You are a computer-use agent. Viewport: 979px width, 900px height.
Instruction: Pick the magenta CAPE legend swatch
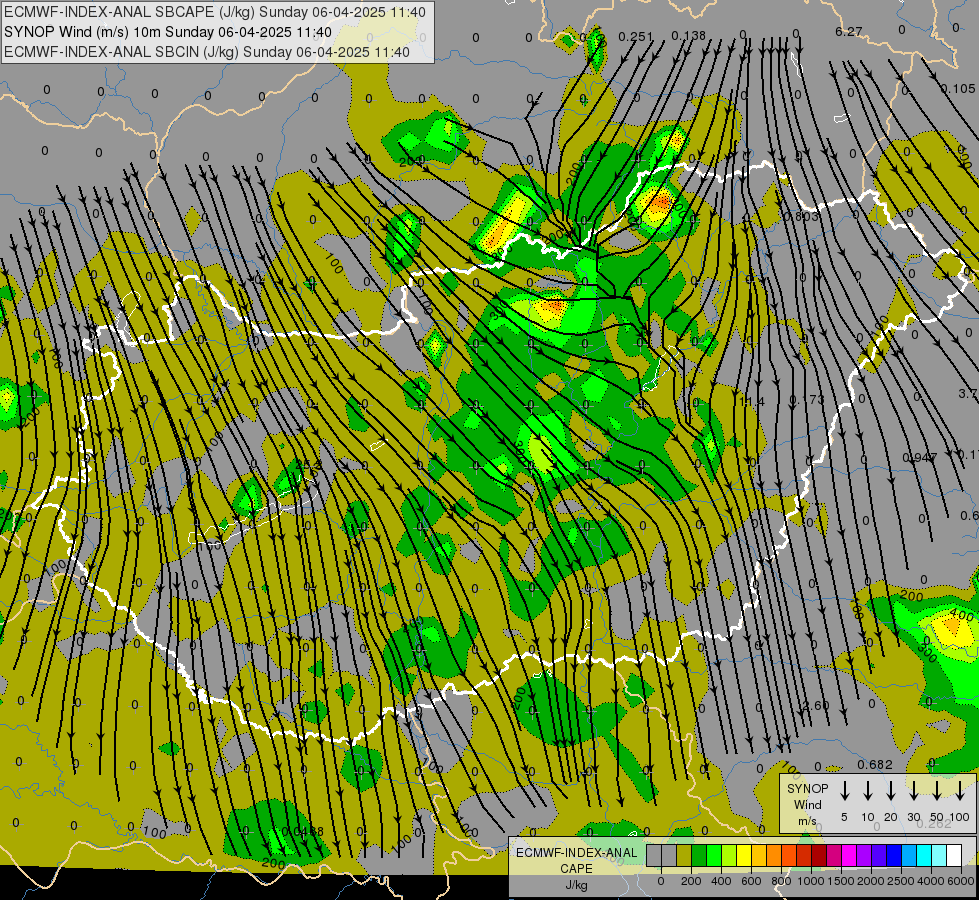point(850,855)
